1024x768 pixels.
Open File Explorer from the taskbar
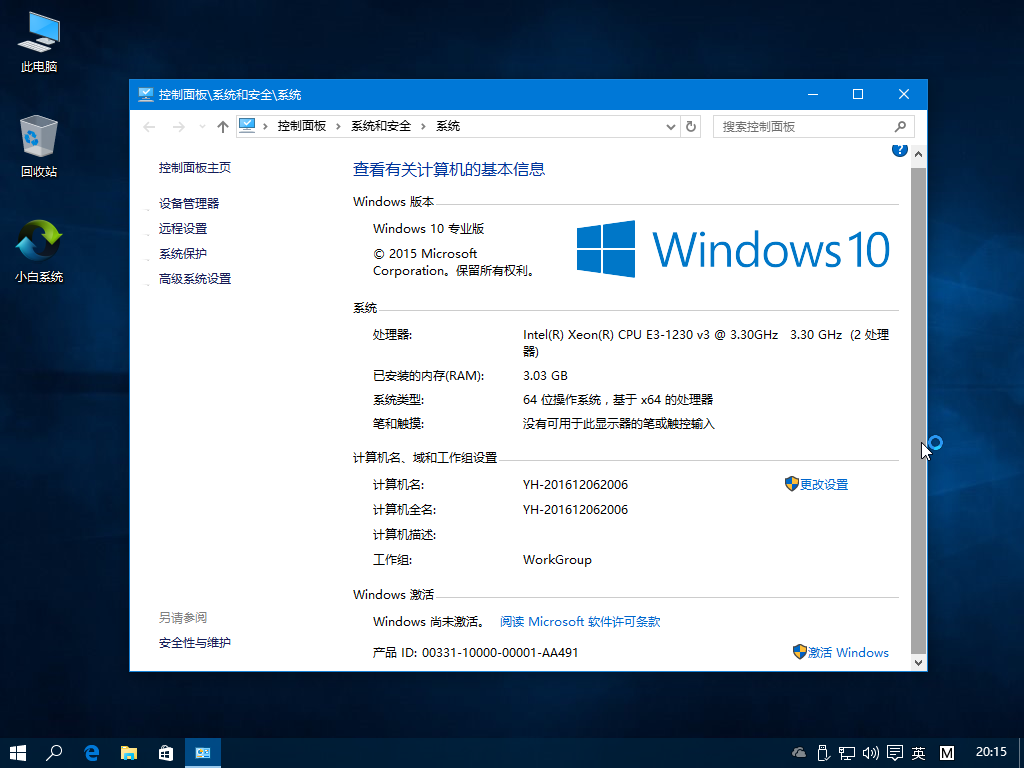[128, 752]
